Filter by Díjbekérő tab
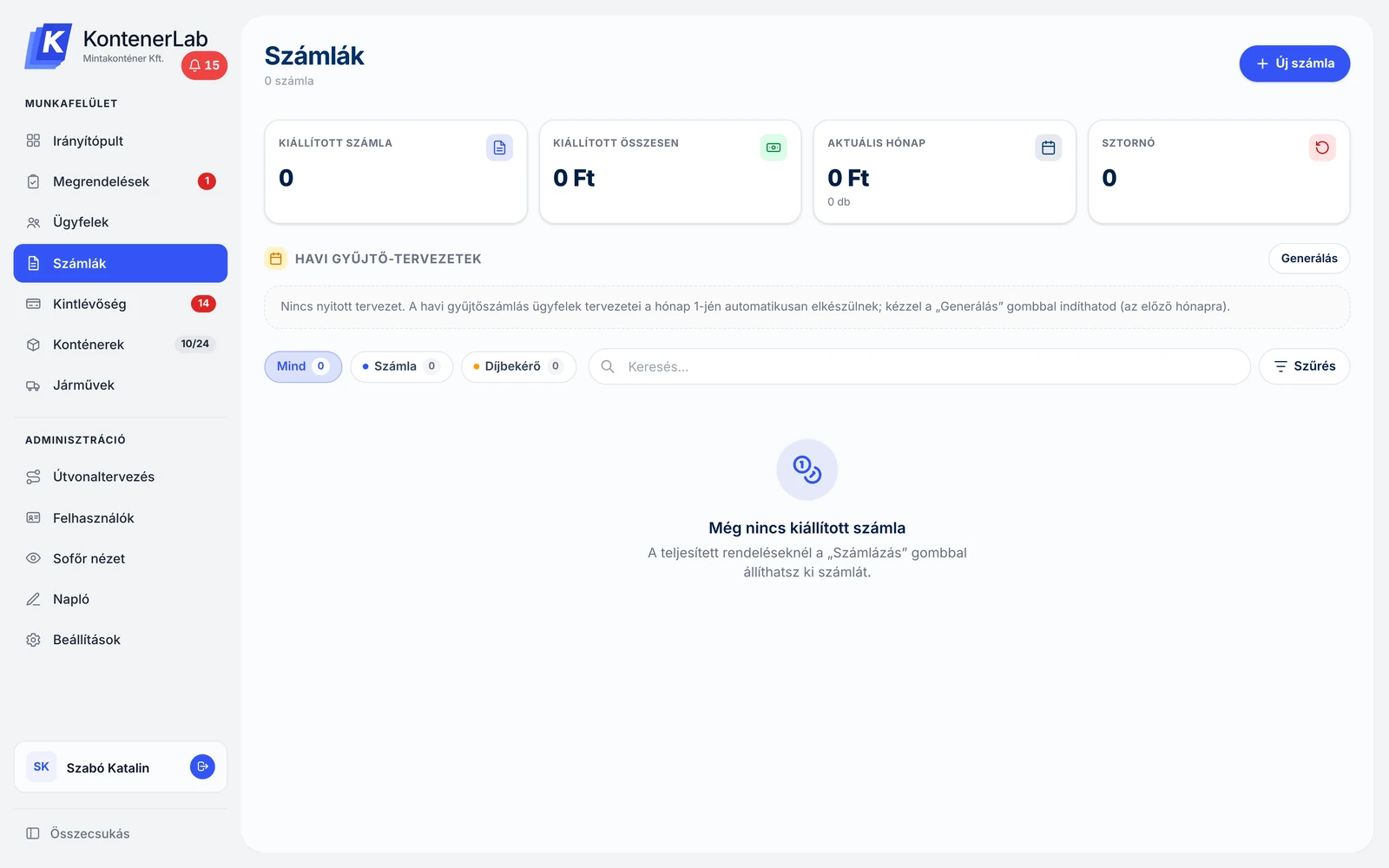This screenshot has width=1389, height=868. pos(519,366)
